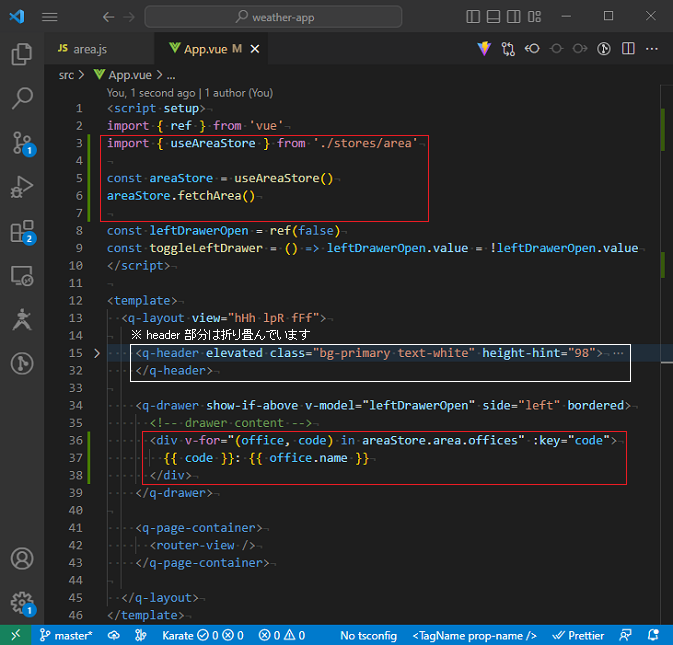Click 'toggleLeftDrawer' on line 9
The height and width of the screenshot is (645, 673).
coord(206,248)
